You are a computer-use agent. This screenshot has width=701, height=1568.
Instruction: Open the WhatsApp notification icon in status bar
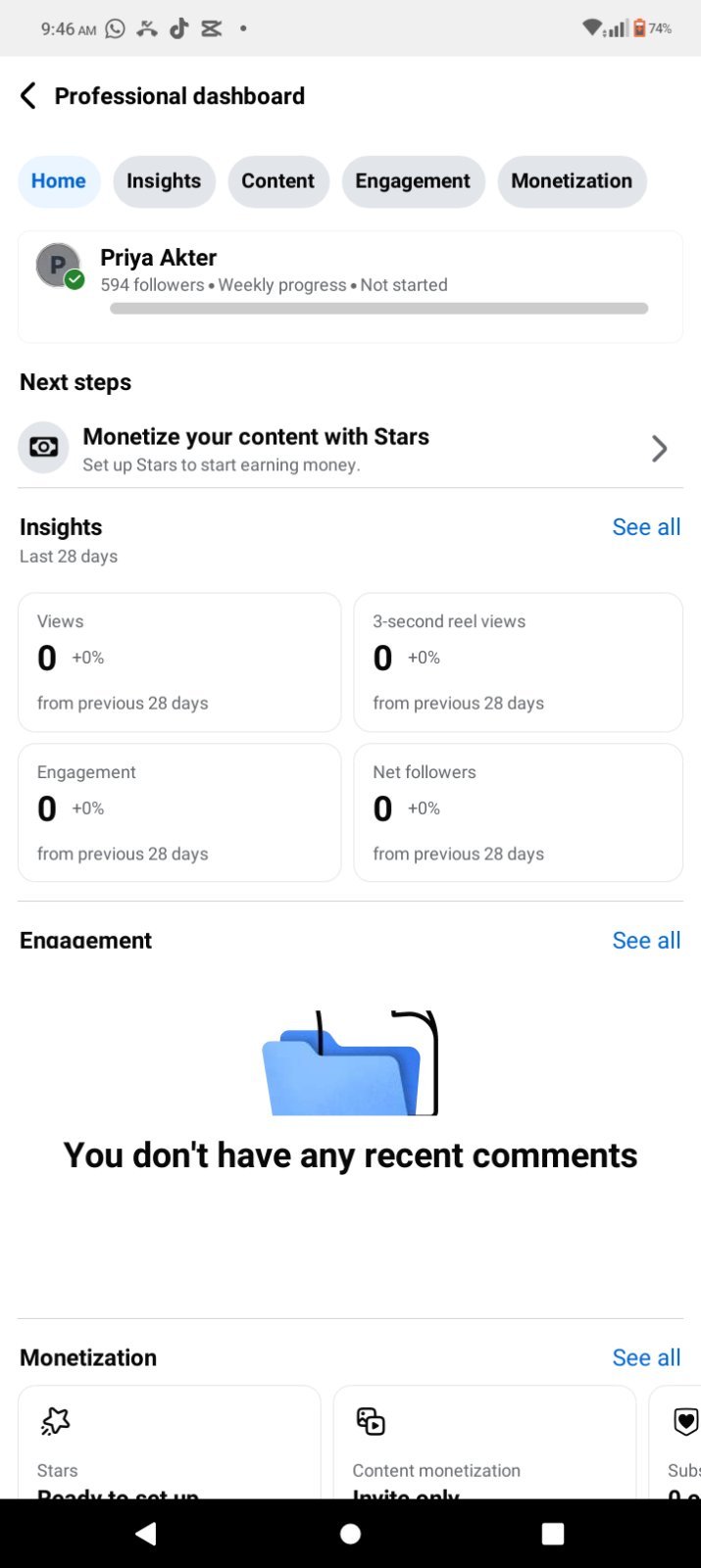tap(116, 28)
